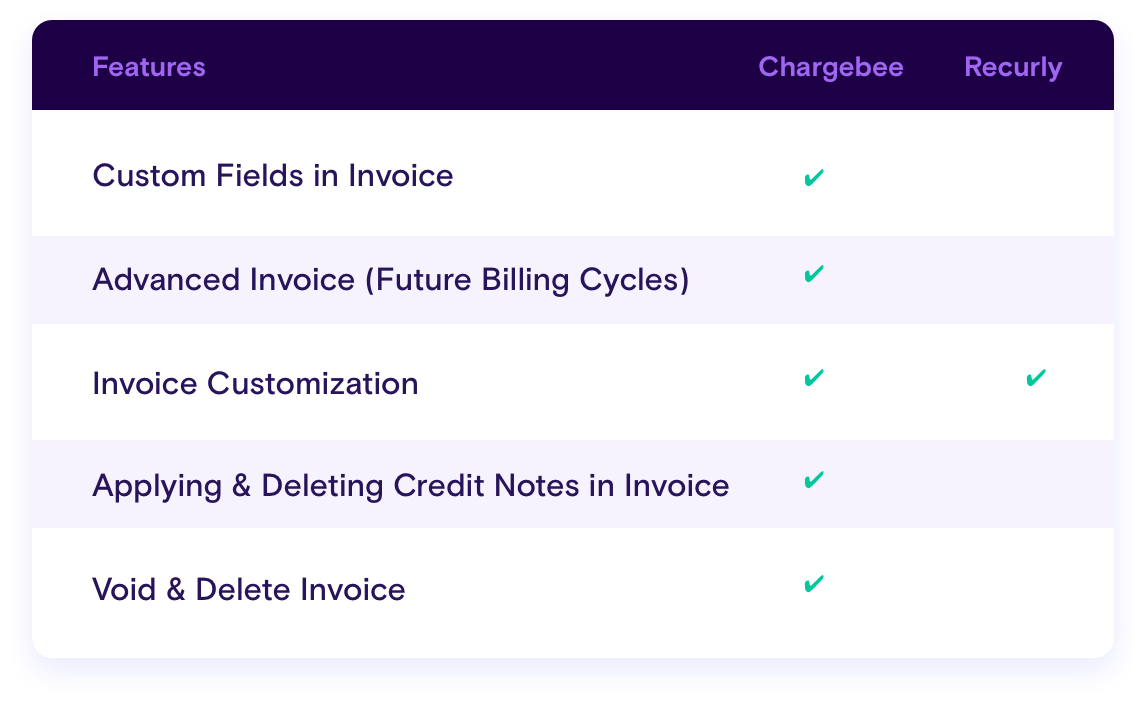
Task: Click Chargebee checkmark for Invoice Customization
Action: [x=814, y=378]
